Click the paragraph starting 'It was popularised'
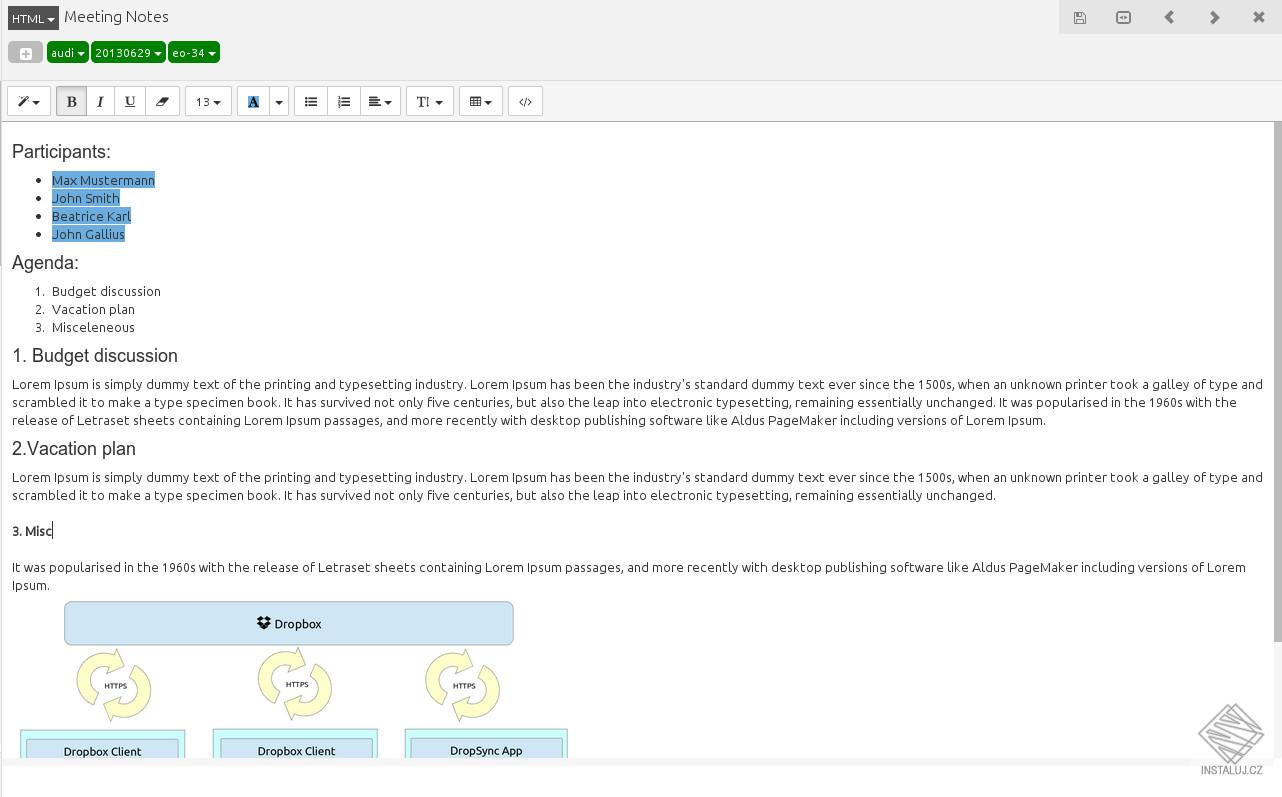This screenshot has width=1282, height=797. 629,576
